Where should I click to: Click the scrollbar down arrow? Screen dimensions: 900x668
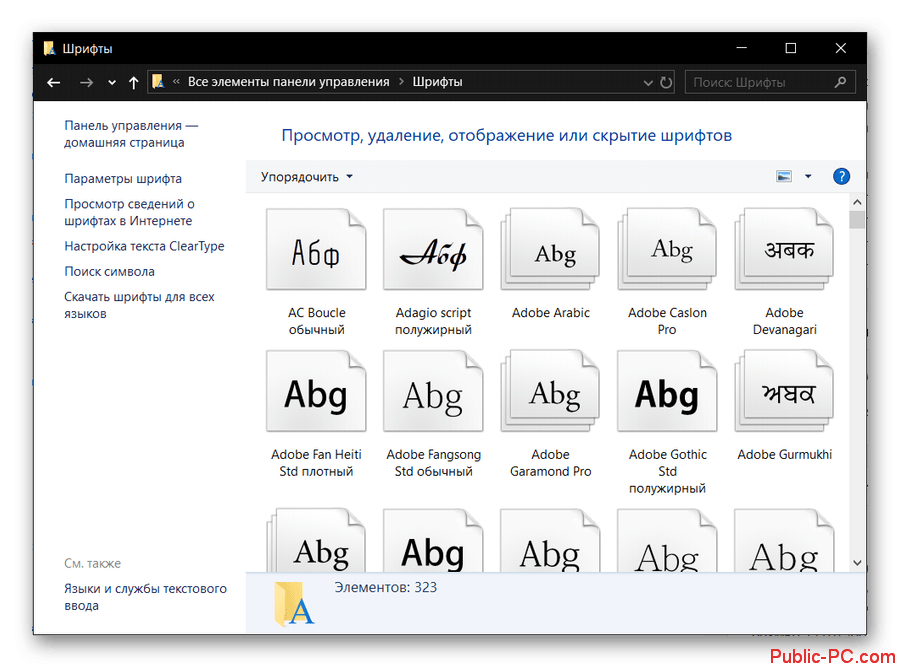click(x=857, y=564)
